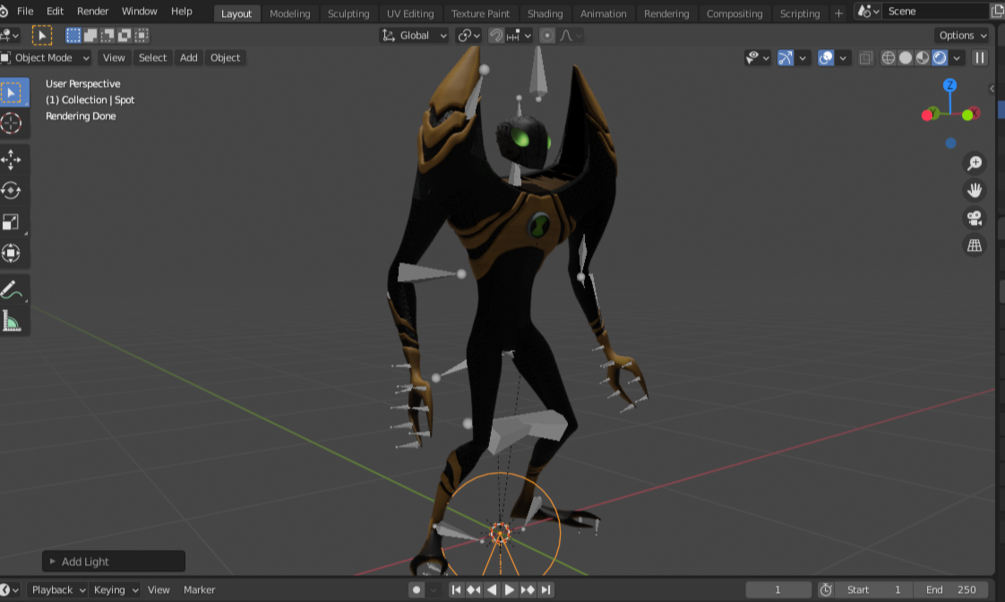Toggle X-ray display
Viewport: 1005px width, 602px height.
(x=865, y=58)
